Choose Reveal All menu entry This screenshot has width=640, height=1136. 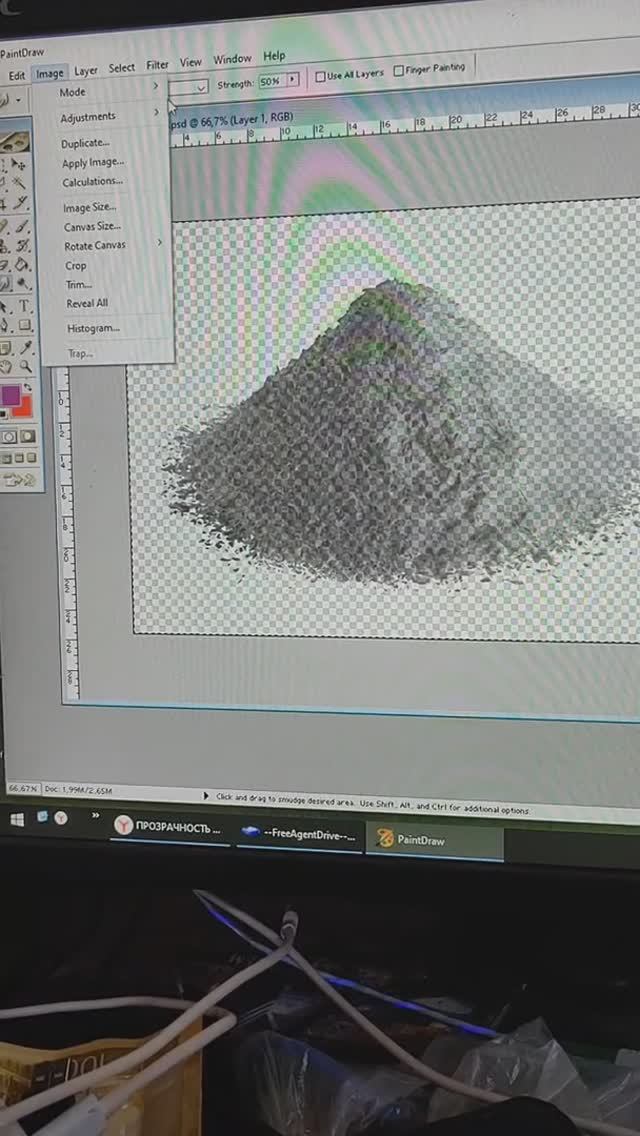tap(87, 304)
